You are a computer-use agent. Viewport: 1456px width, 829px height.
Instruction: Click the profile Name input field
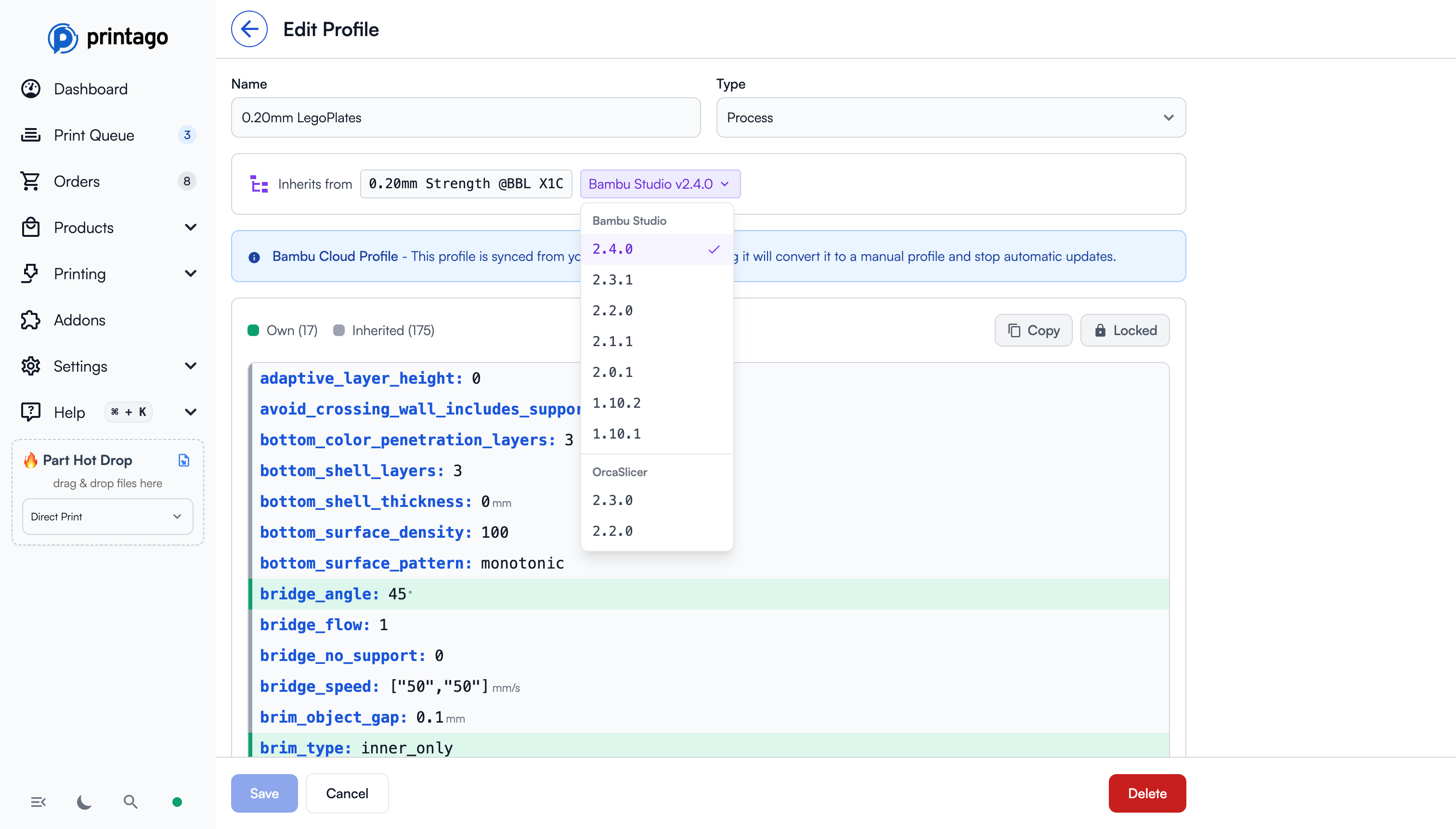(465, 117)
